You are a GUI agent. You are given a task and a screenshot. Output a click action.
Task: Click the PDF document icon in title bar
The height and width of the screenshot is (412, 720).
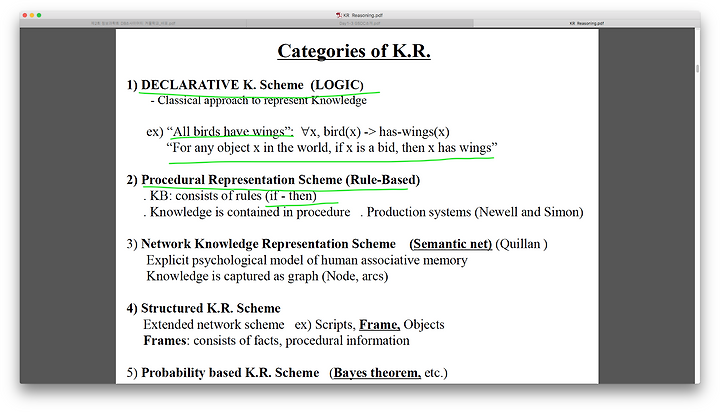coord(339,15)
